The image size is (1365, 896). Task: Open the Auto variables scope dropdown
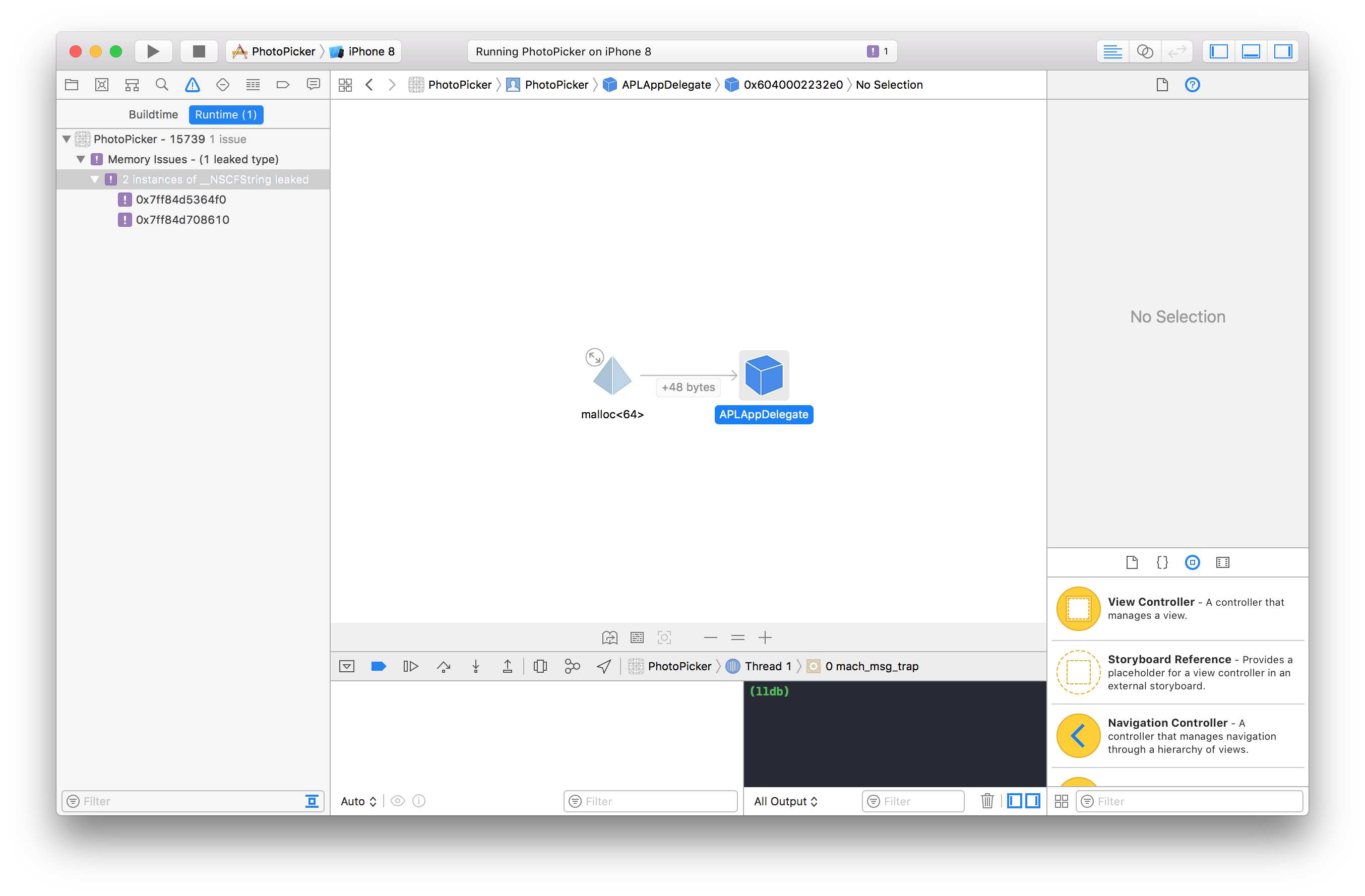click(358, 801)
